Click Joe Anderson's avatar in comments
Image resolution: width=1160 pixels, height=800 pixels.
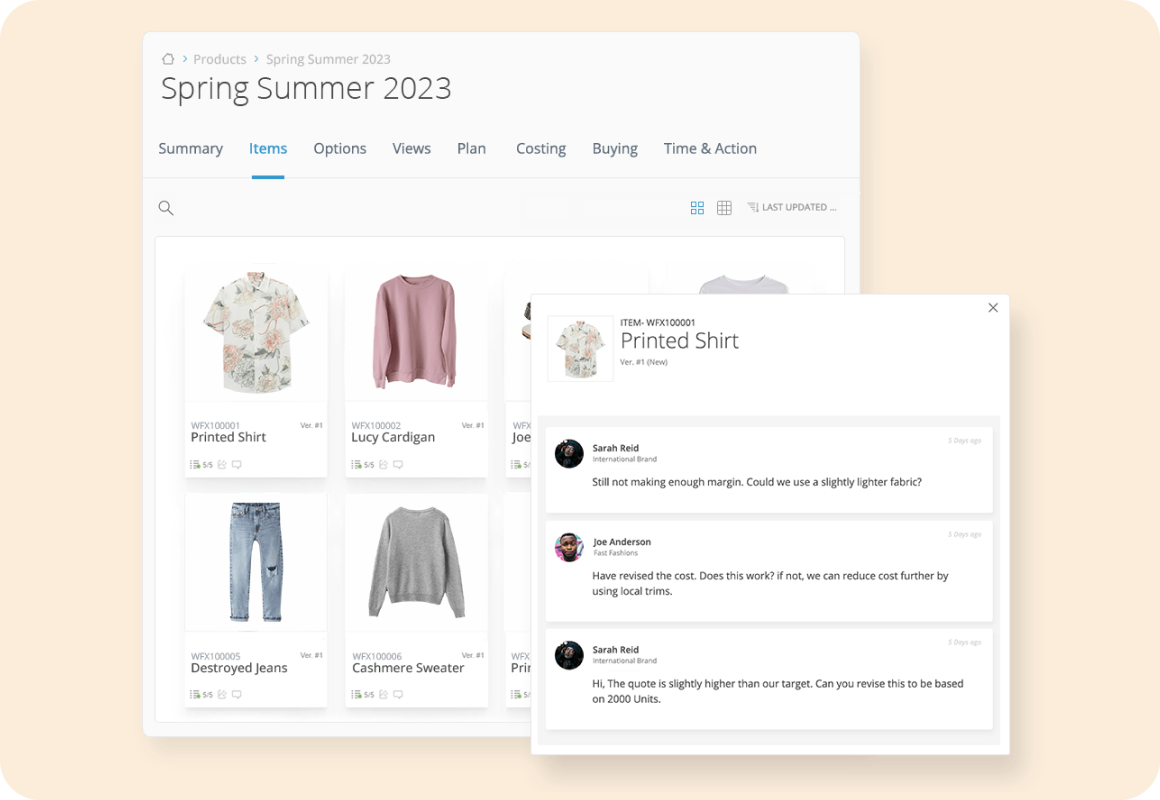(x=569, y=547)
